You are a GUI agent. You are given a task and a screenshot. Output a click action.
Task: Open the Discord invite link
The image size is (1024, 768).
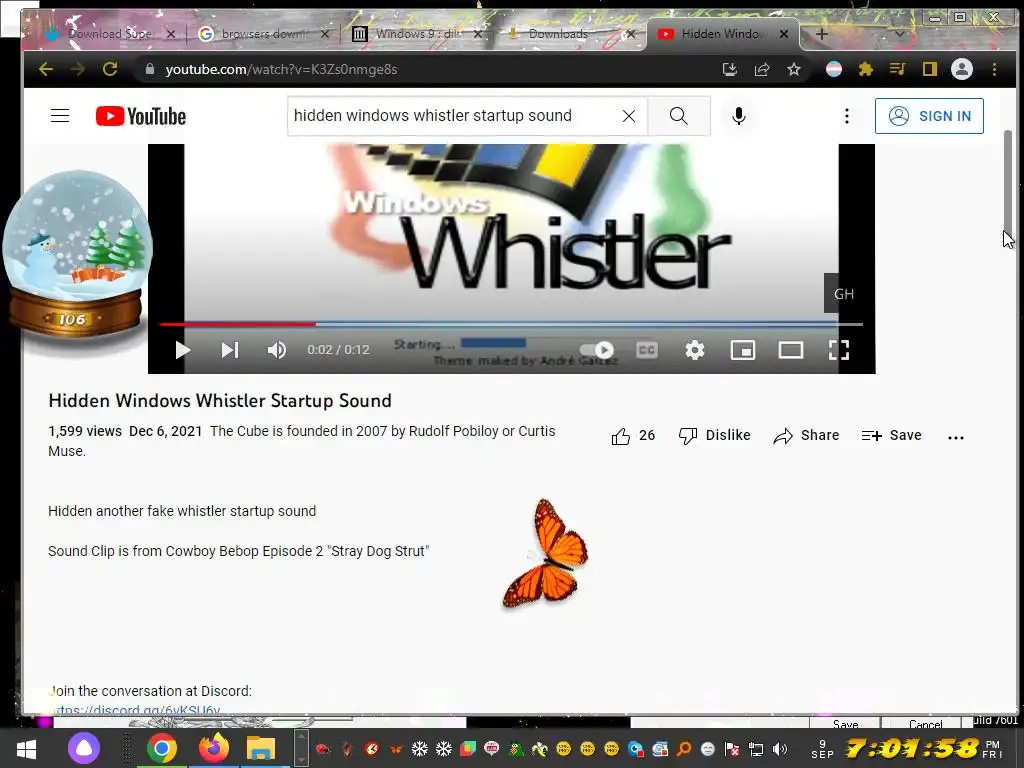click(134, 709)
